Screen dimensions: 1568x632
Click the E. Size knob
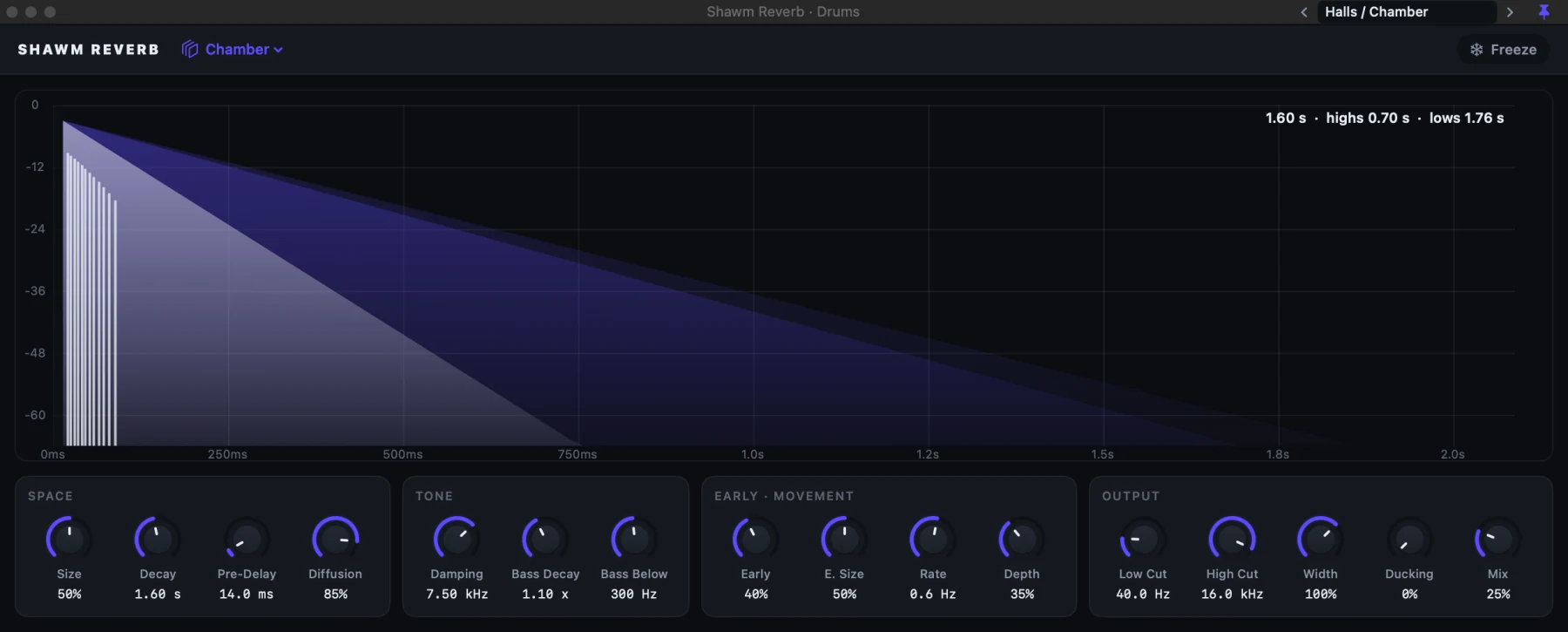click(x=844, y=539)
